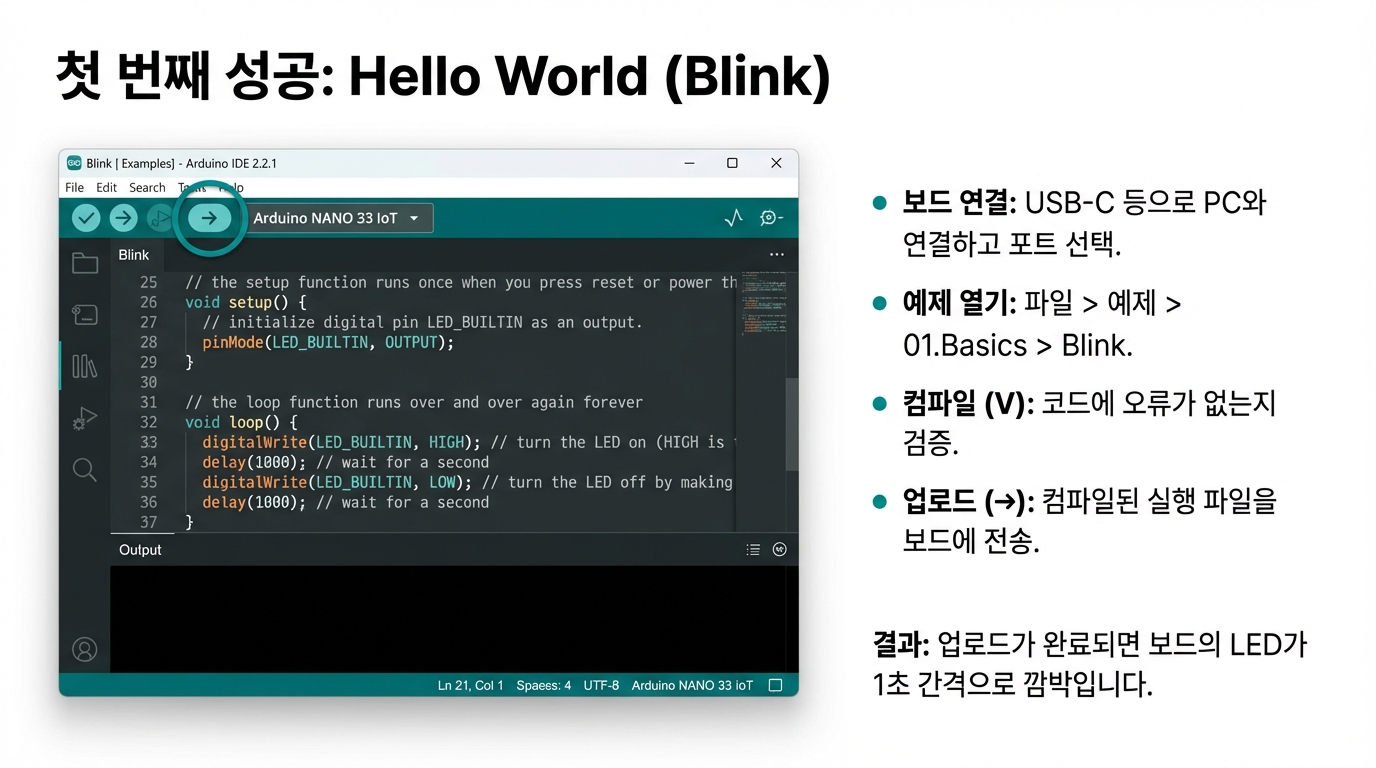Click the '// the setup function runs once' comment
The width and height of the screenshot is (1376, 768).
461,282
